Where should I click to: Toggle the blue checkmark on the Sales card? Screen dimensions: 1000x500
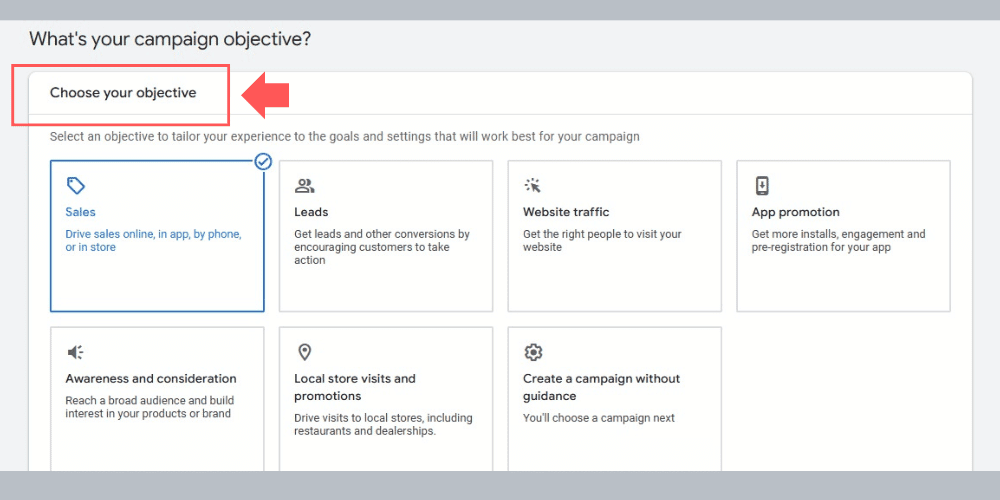[x=263, y=161]
